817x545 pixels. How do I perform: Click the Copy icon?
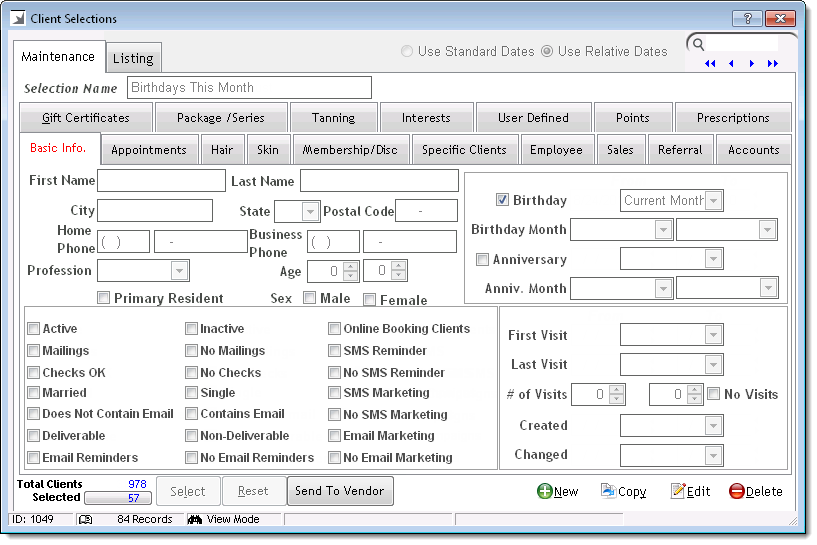click(608, 491)
